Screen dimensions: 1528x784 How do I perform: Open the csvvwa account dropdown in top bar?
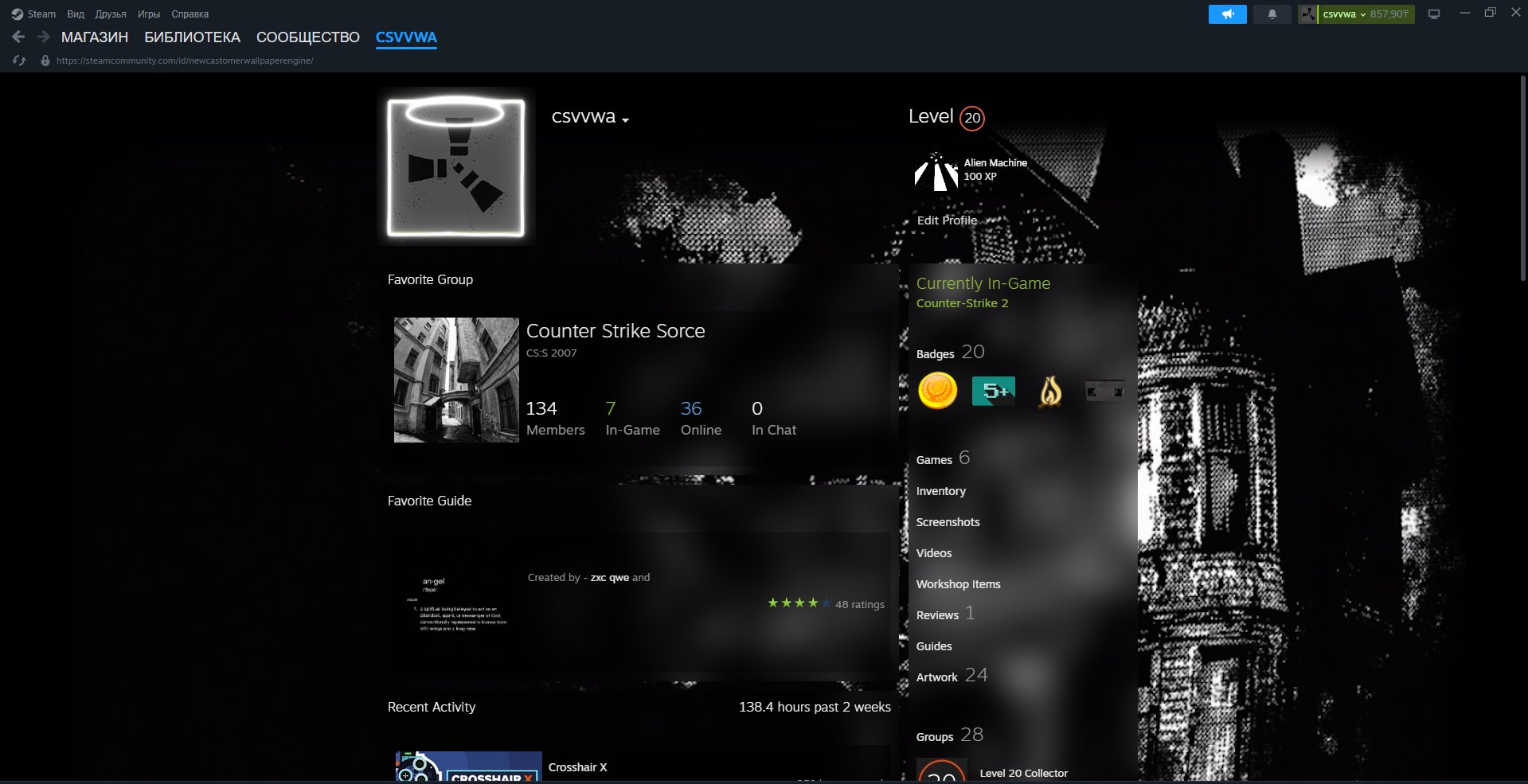pos(1344,14)
